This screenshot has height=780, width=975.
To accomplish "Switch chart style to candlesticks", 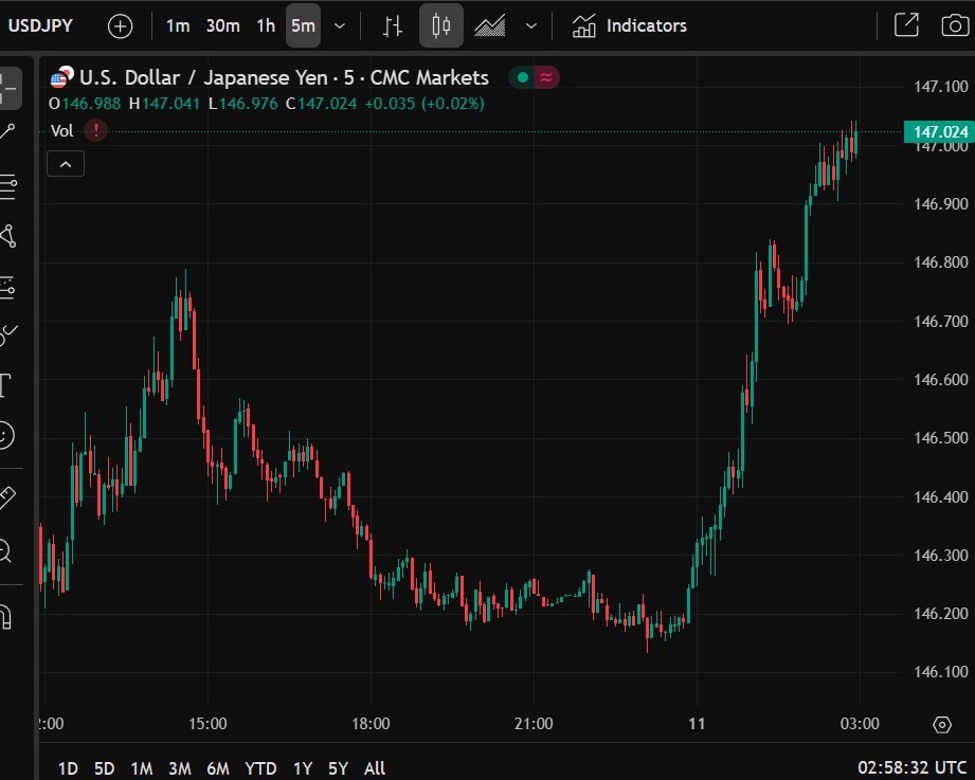I will click(441, 26).
